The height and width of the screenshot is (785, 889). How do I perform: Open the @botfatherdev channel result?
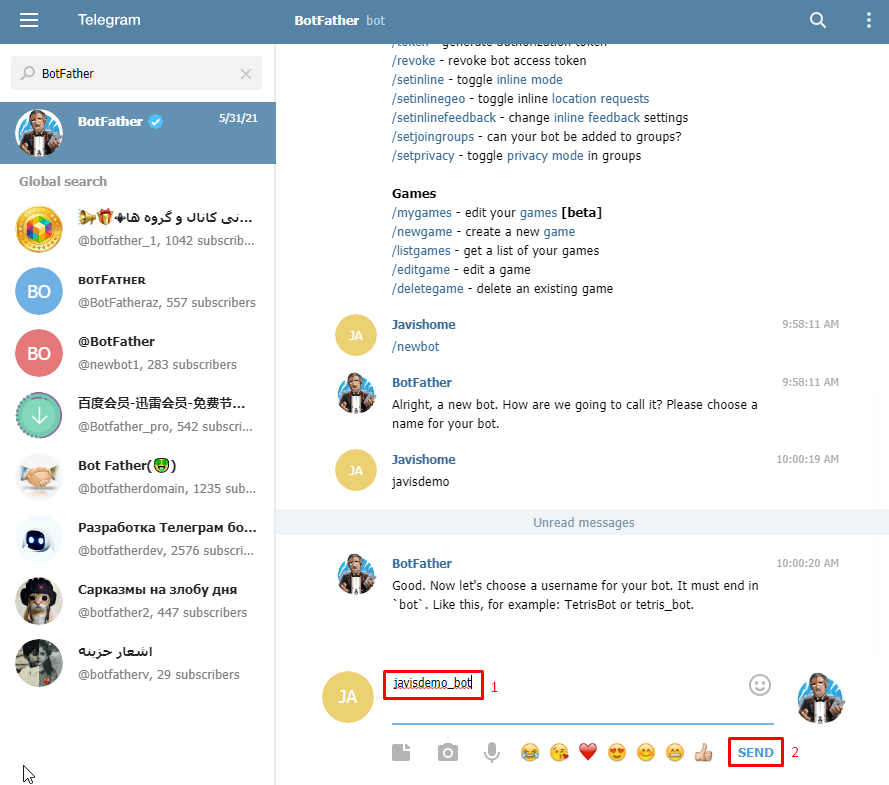tap(138, 539)
